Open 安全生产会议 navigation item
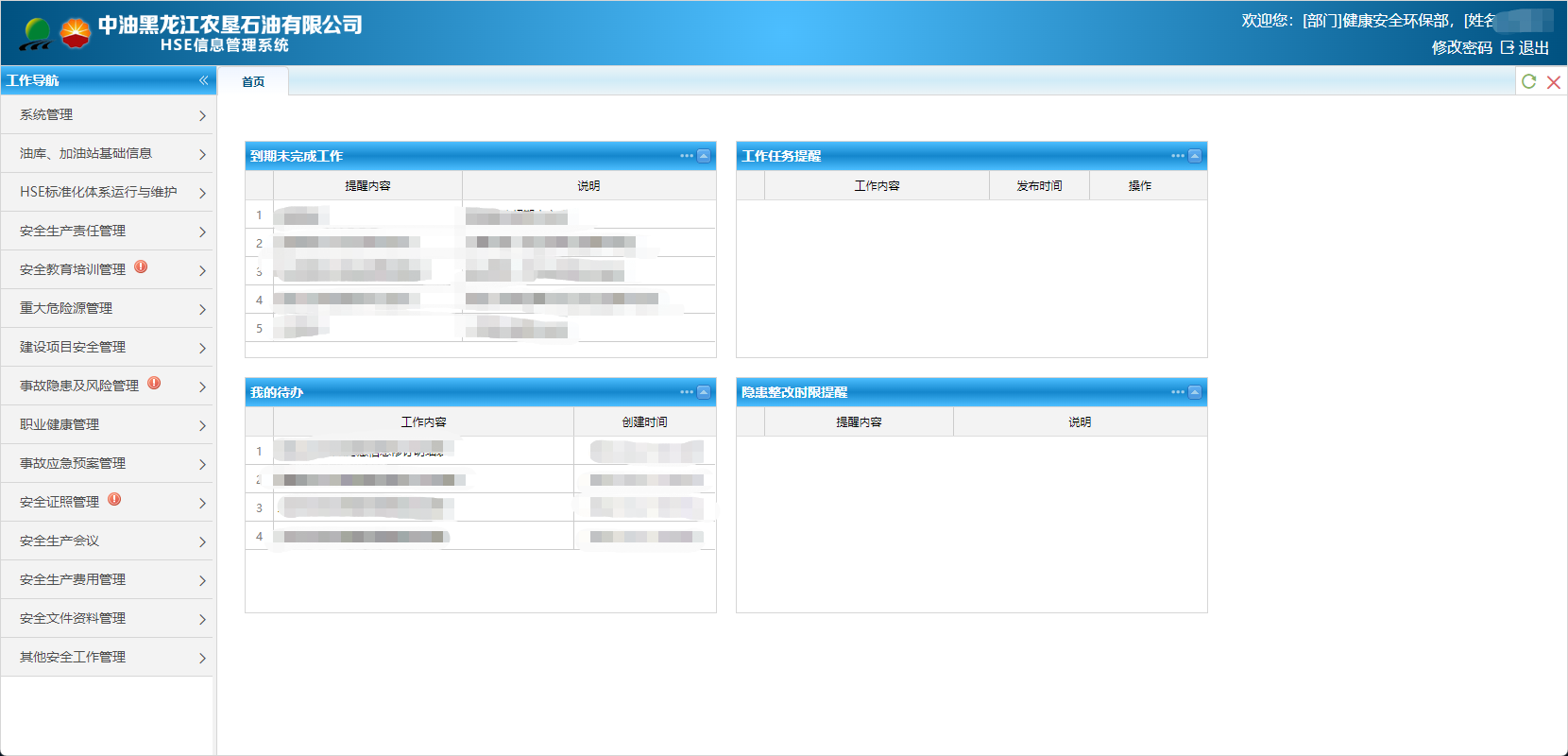The image size is (1568, 756). click(107, 541)
